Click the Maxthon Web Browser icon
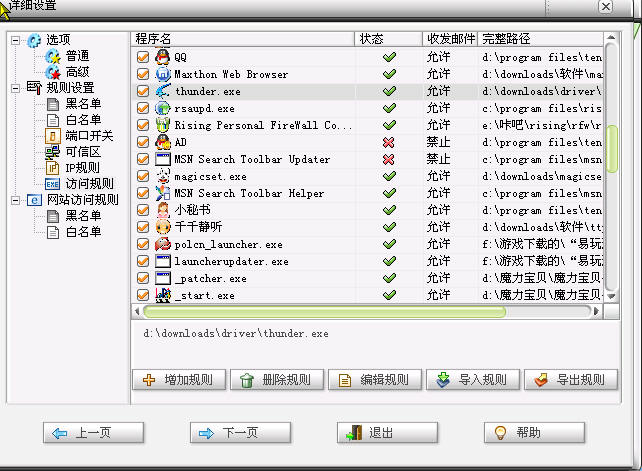This screenshot has height=471, width=642. coord(163,74)
